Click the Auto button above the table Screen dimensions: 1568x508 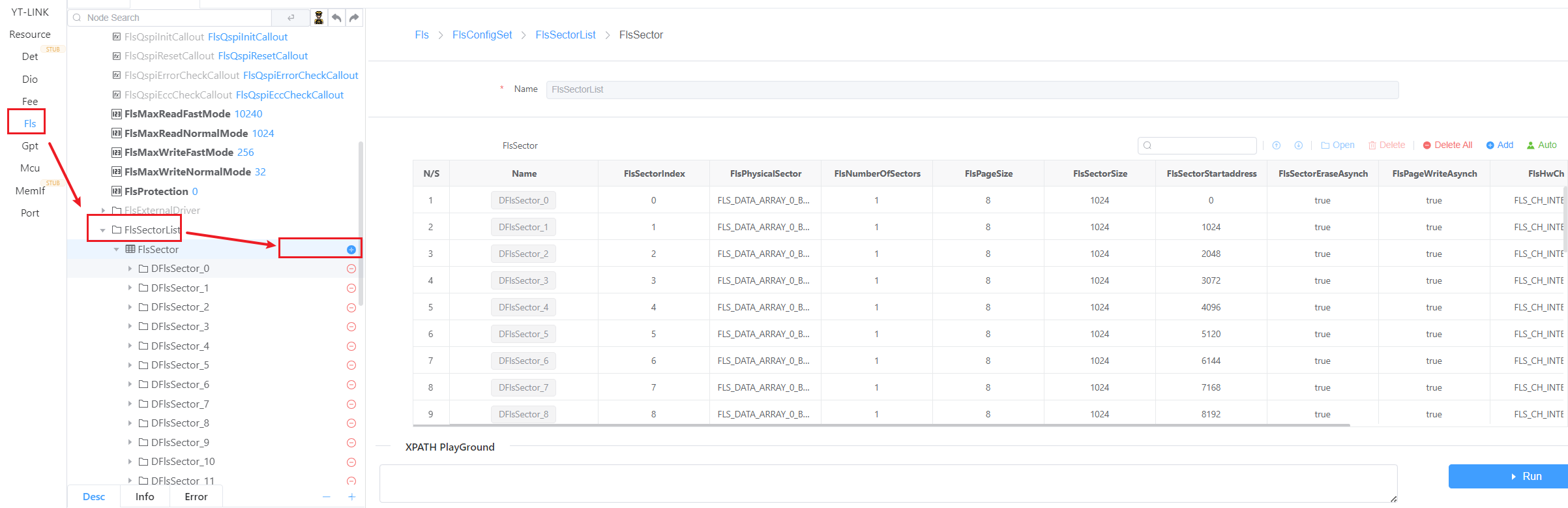pyautogui.click(x=1541, y=145)
